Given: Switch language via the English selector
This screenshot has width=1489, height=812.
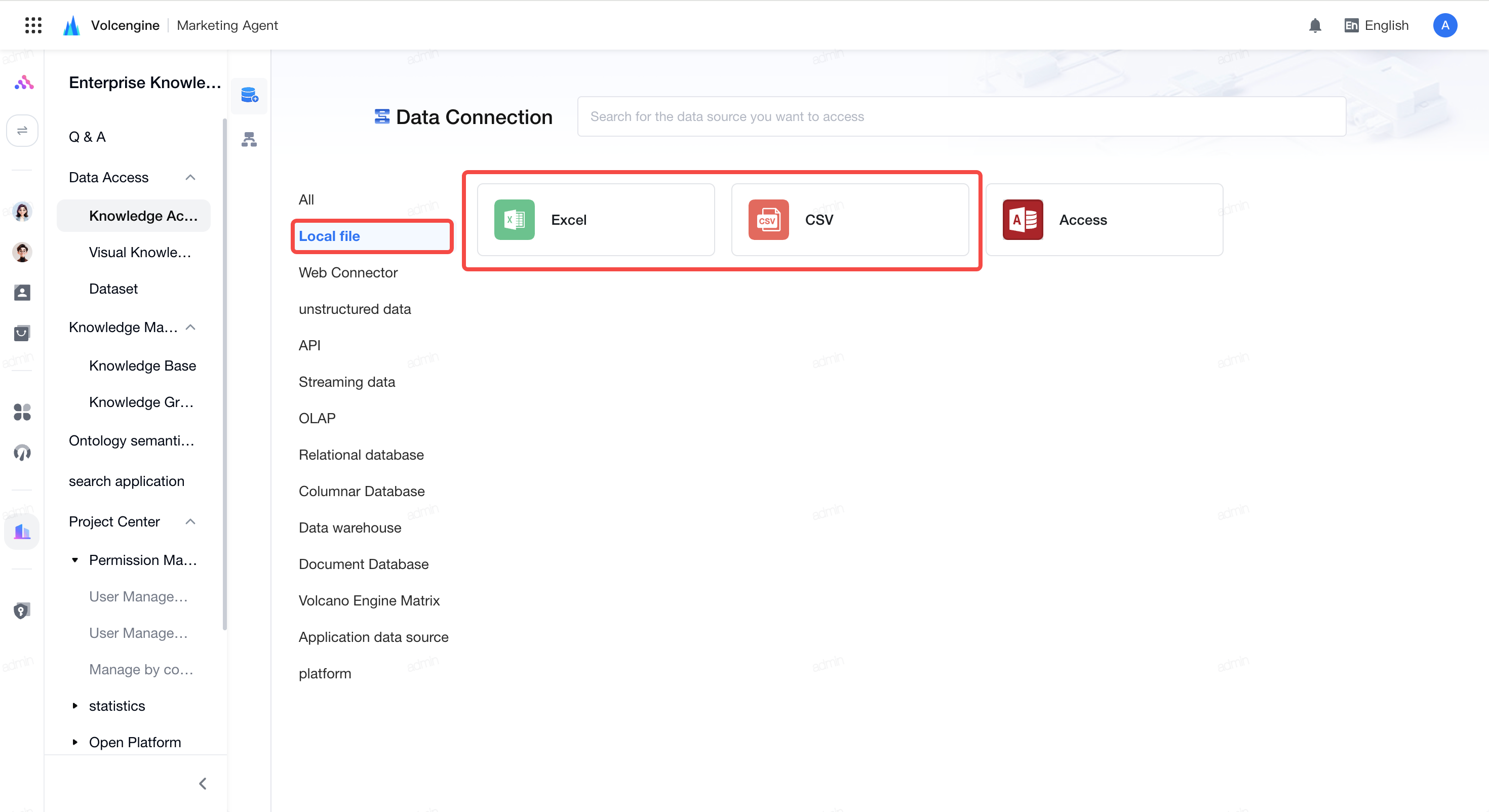Looking at the screenshot, I should click(1377, 25).
